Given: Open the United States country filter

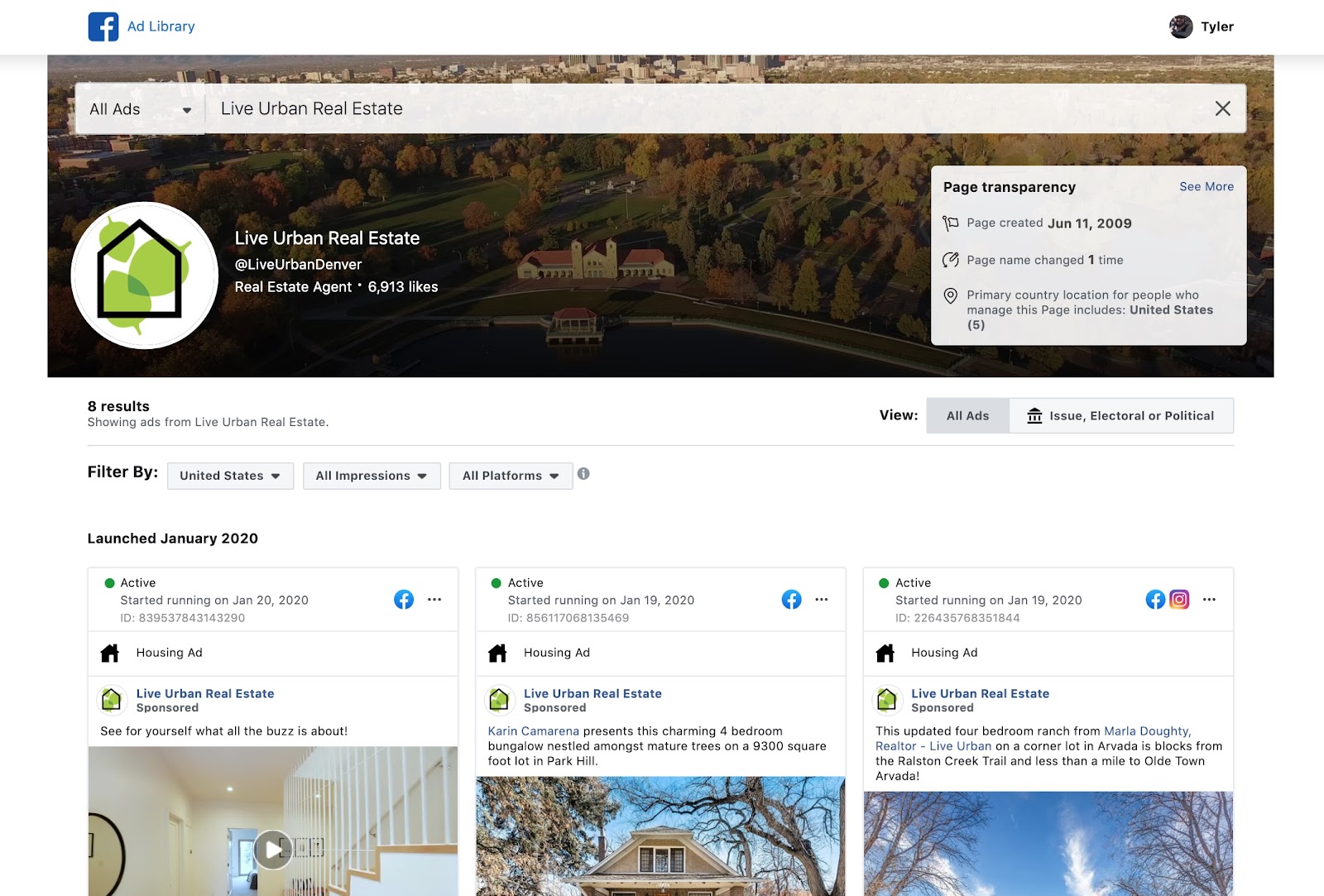Looking at the screenshot, I should [x=230, y=476].
